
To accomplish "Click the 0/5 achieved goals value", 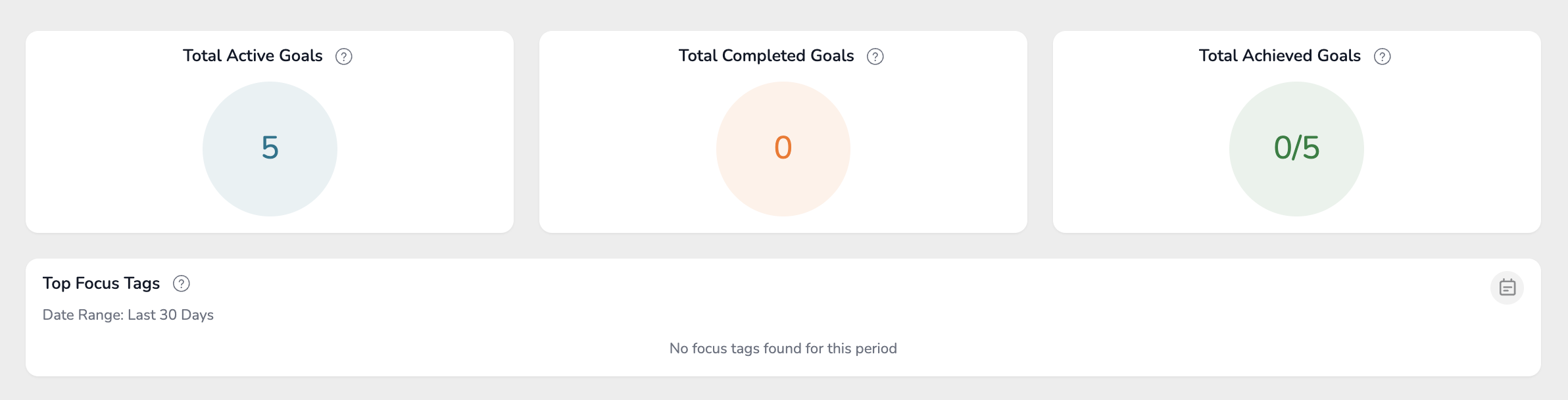I will coord(1296,147).
